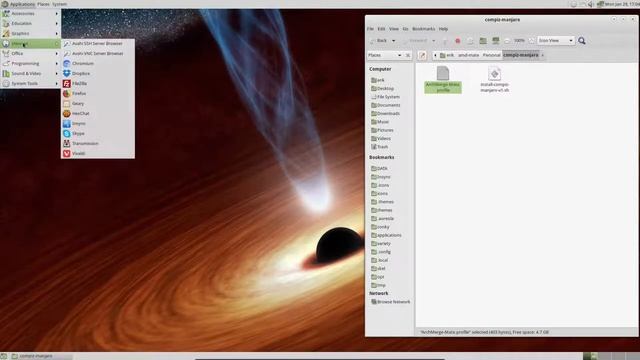Click the show desktop icon in bottom panel
This screenshot has width=640, height=360.
tap(4, 356)
